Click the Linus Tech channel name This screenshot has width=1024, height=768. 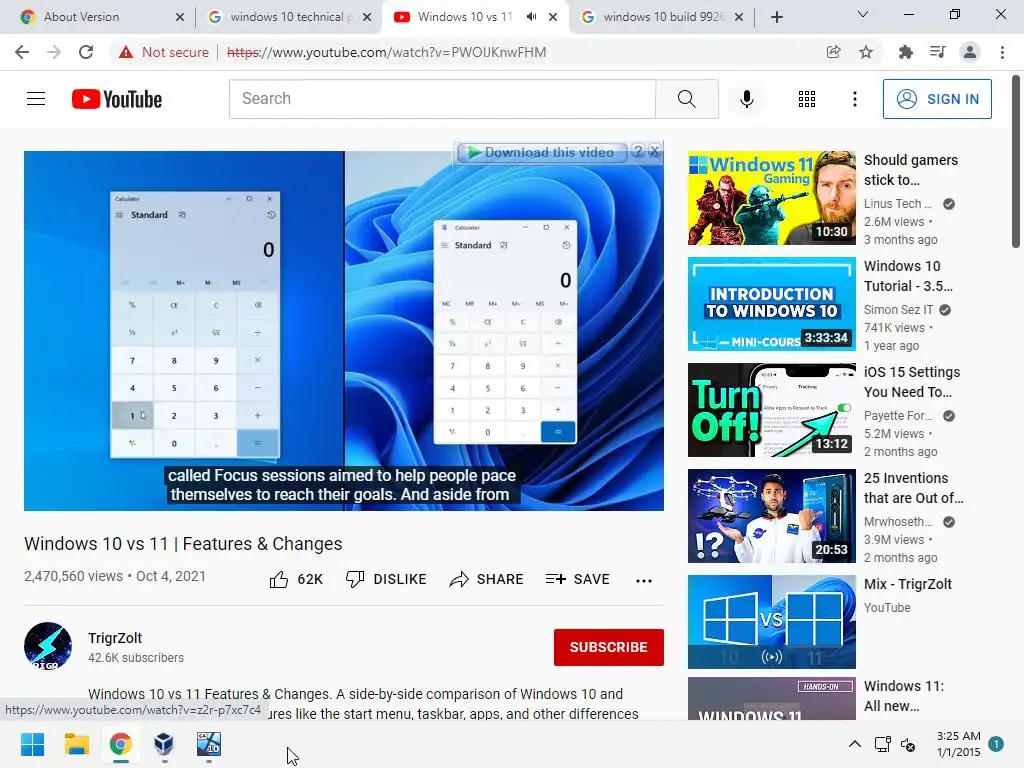897,204
